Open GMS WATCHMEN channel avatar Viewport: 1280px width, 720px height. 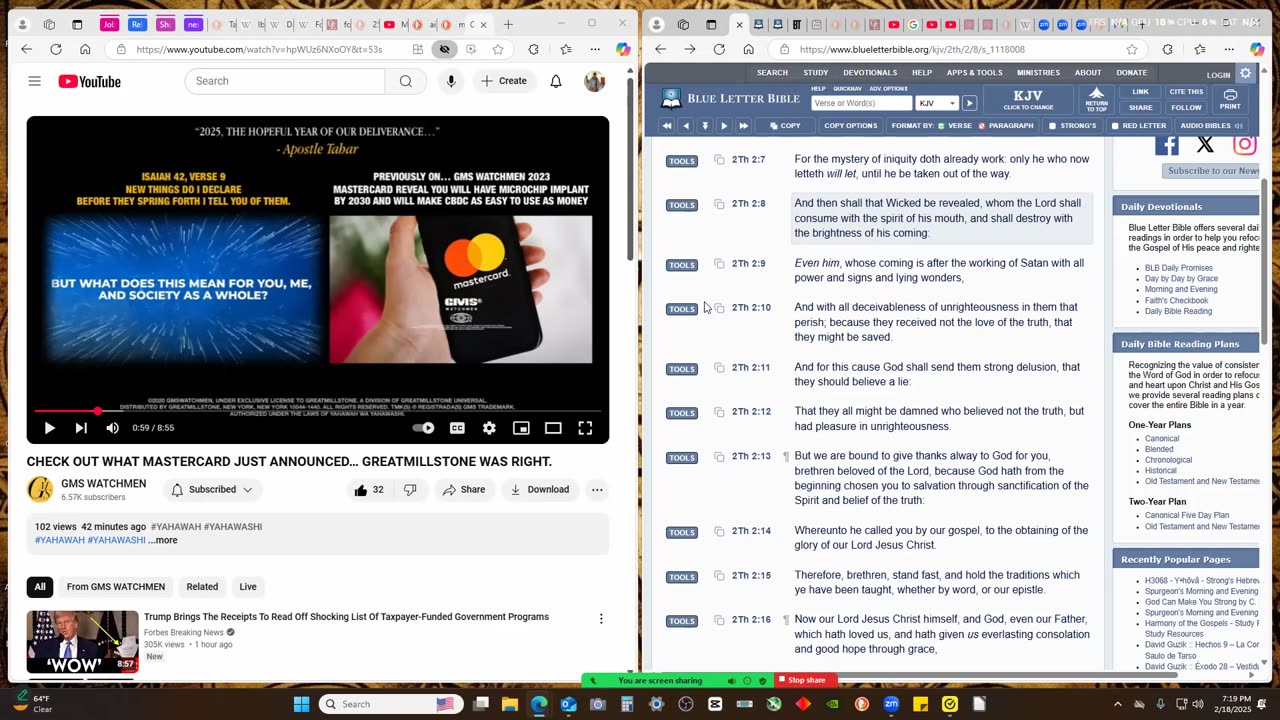[x=40, y=489]
